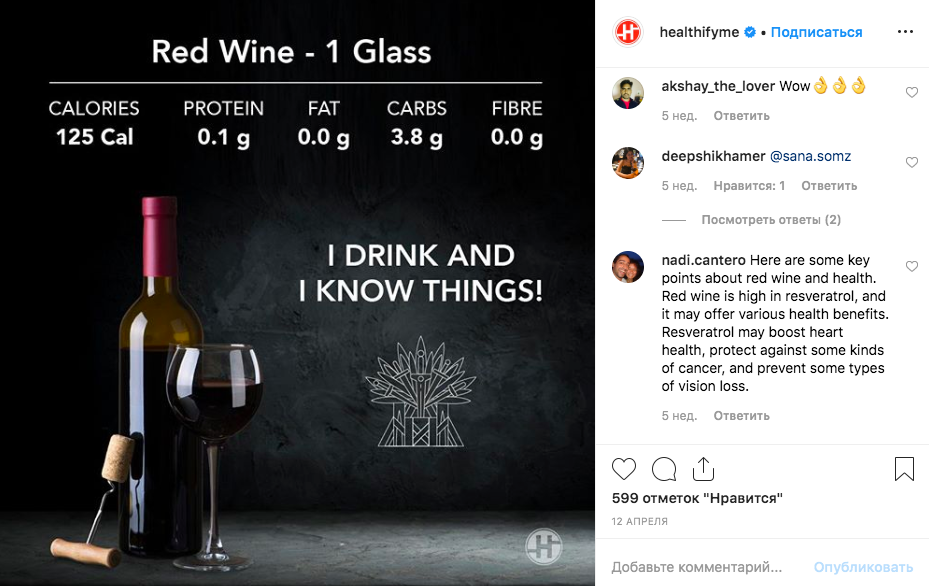Viewport: 929px width, 586px height.
Task: Open the @sana.somz mention link
Action: [x=810, y=156]
